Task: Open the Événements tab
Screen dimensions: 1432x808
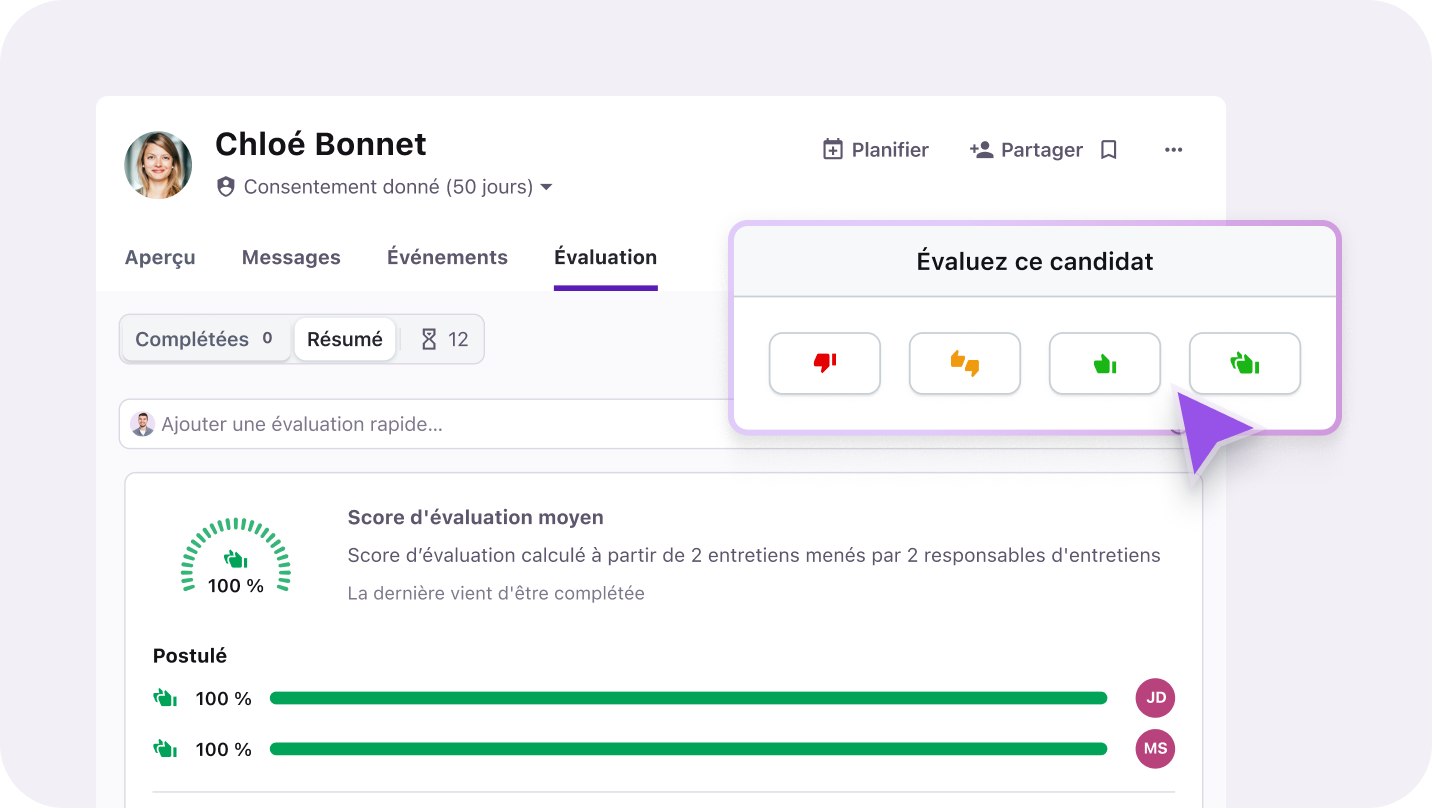Action: point(447,257)
